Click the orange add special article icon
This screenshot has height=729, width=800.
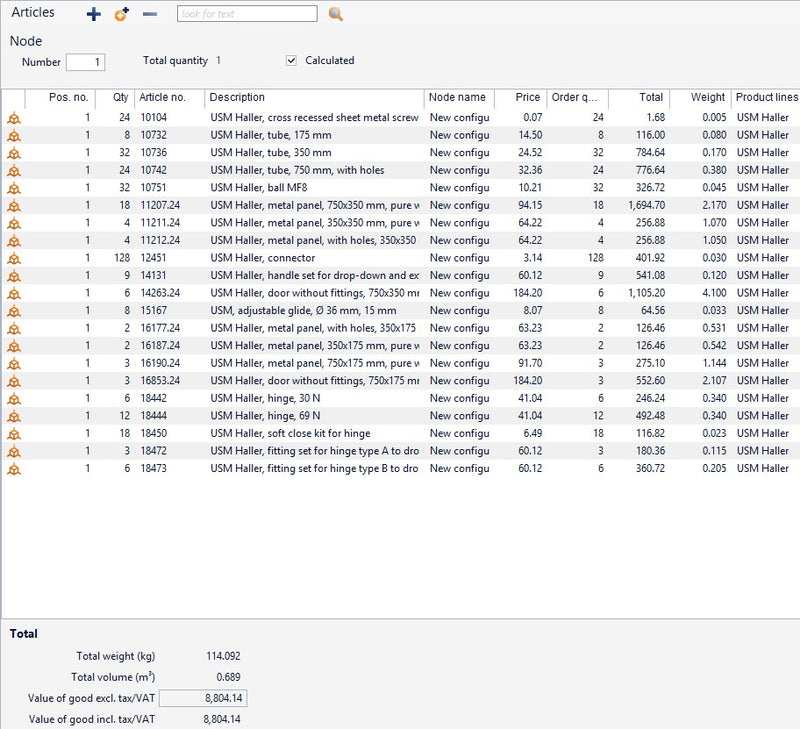click(x=122, y=14)
